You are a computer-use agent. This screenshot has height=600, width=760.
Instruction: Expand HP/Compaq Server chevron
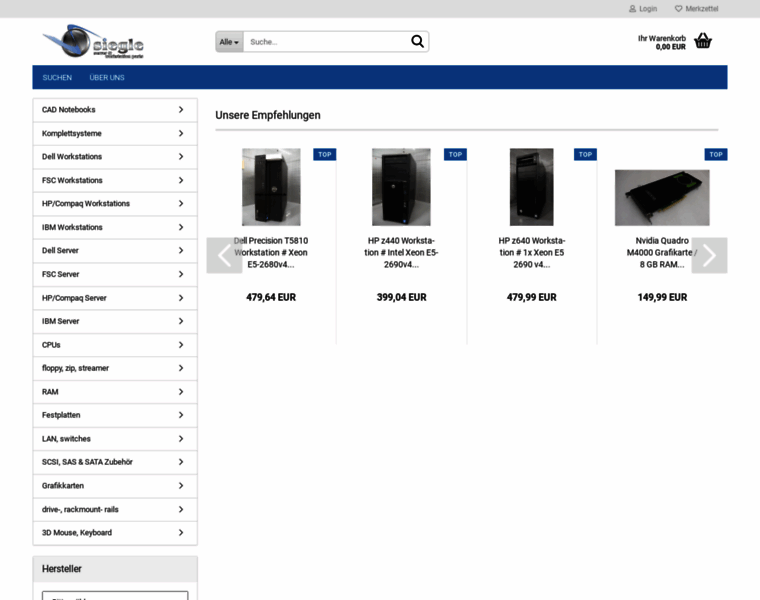181,298
